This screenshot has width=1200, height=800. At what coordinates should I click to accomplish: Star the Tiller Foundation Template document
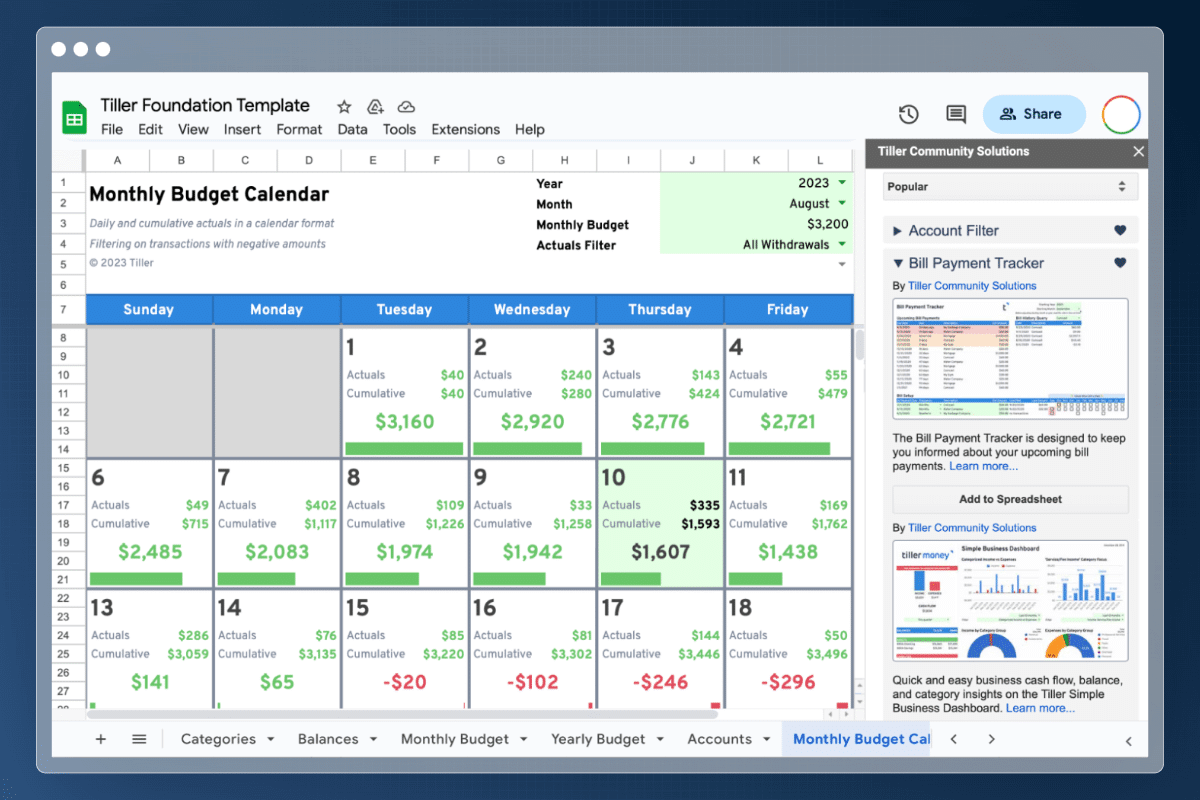(344, 106)
